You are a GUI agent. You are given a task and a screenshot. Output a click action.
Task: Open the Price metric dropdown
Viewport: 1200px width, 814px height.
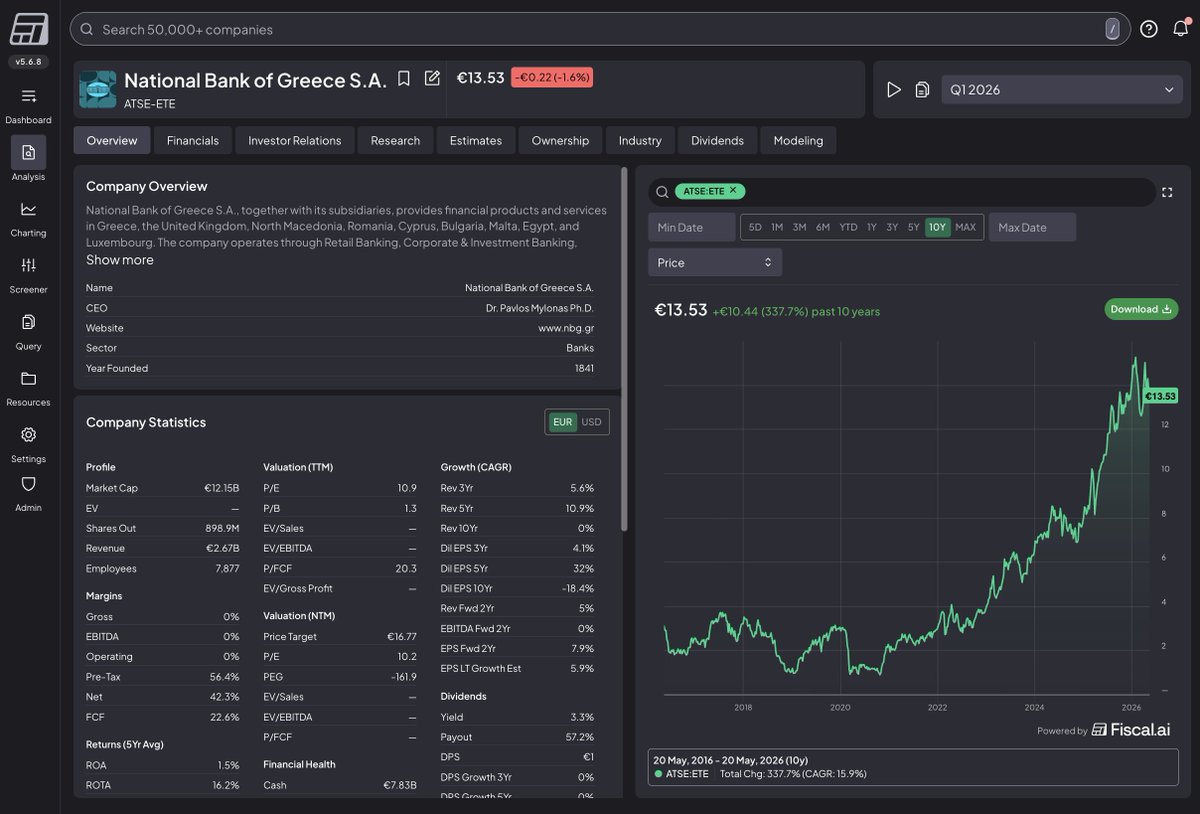715,263
